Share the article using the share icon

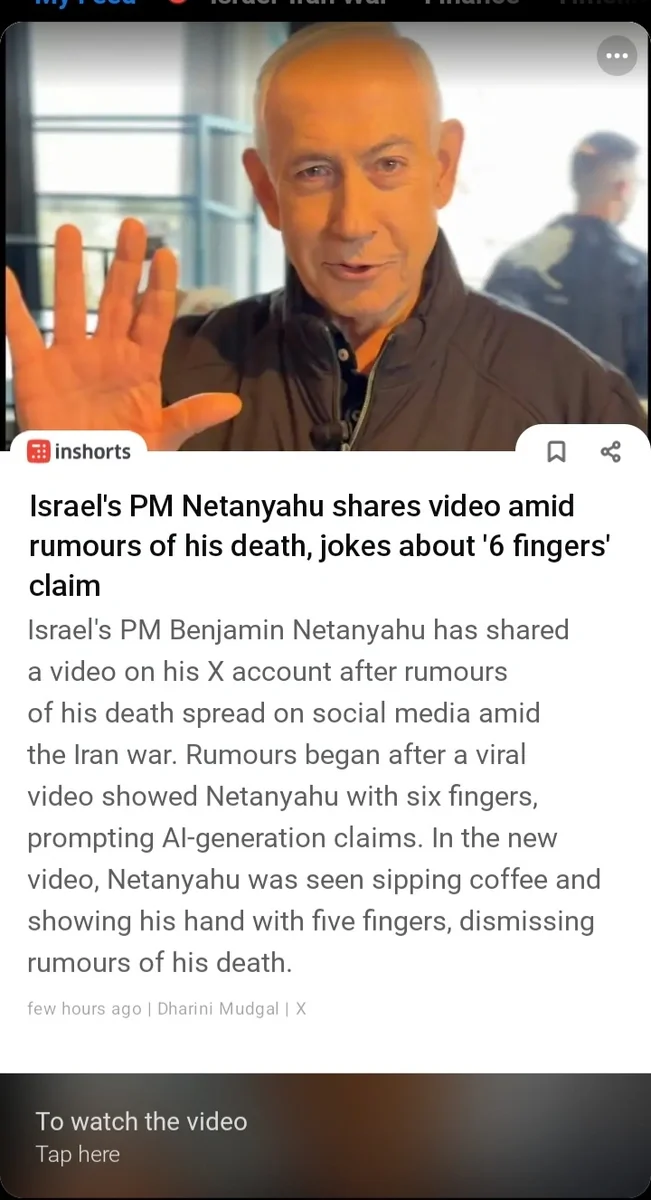click(610, 452)
